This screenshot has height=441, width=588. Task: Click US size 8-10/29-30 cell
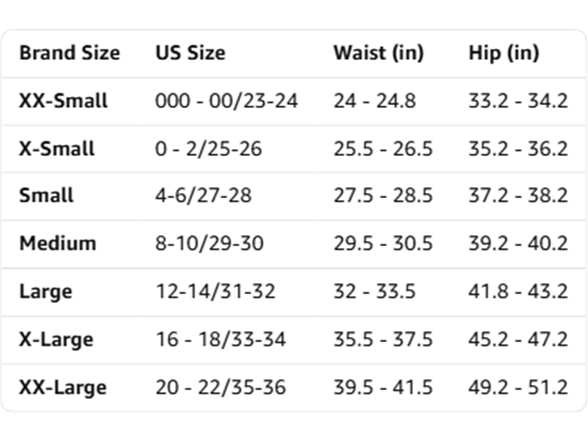[x=210, y=243]
